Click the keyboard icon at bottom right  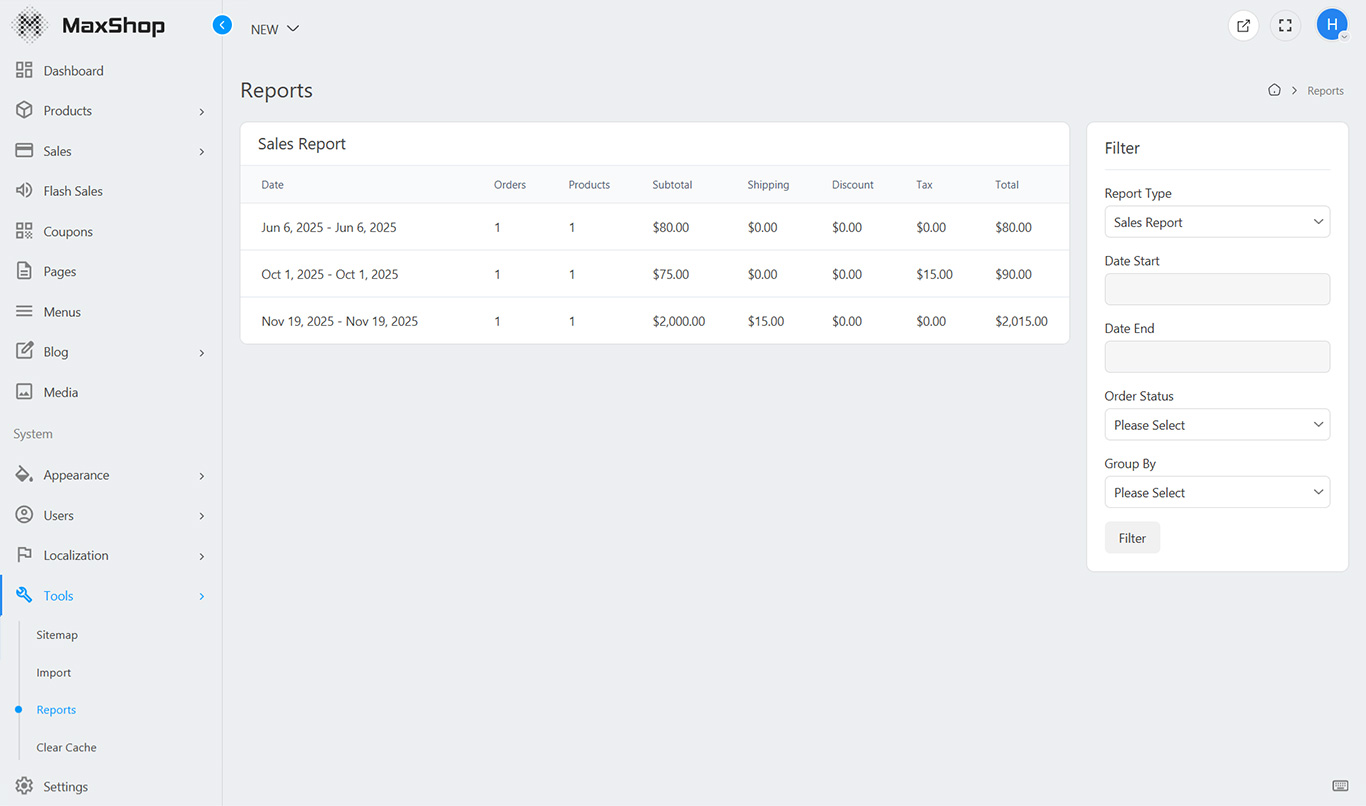[1340, 785]
